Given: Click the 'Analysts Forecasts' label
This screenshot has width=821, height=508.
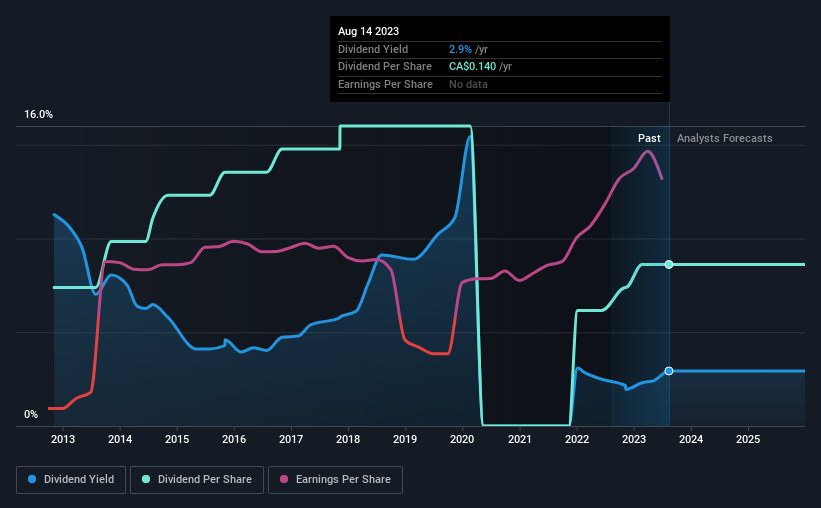Looking at the screenshot, I should 724,138.
